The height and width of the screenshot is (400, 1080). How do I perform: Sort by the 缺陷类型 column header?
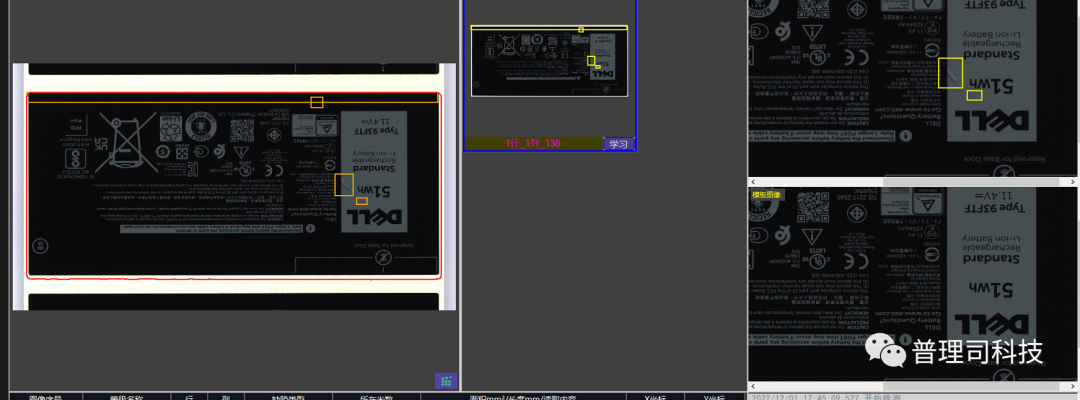click(288, 397)
